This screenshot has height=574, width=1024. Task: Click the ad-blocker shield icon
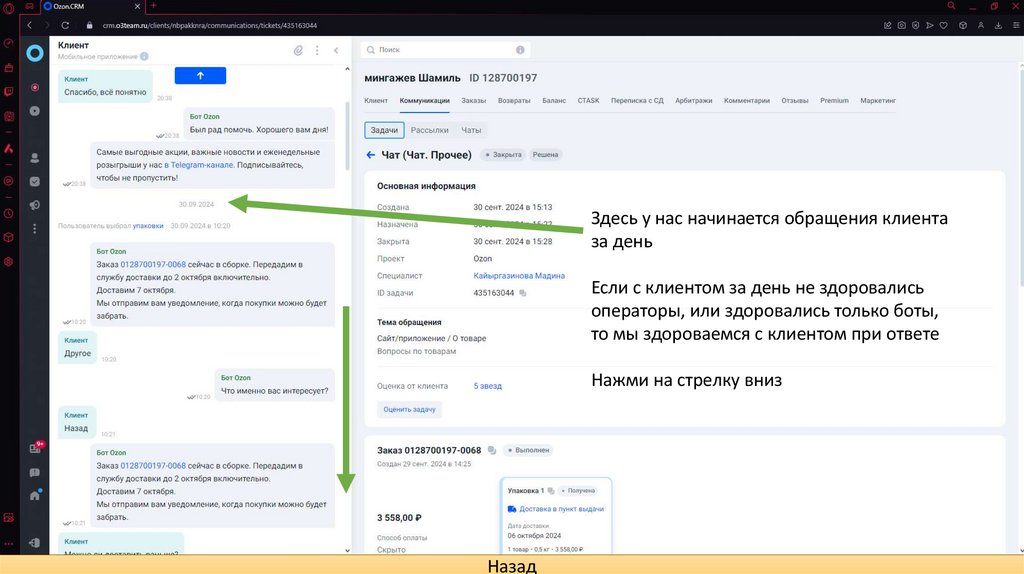(x=916, y=25)
